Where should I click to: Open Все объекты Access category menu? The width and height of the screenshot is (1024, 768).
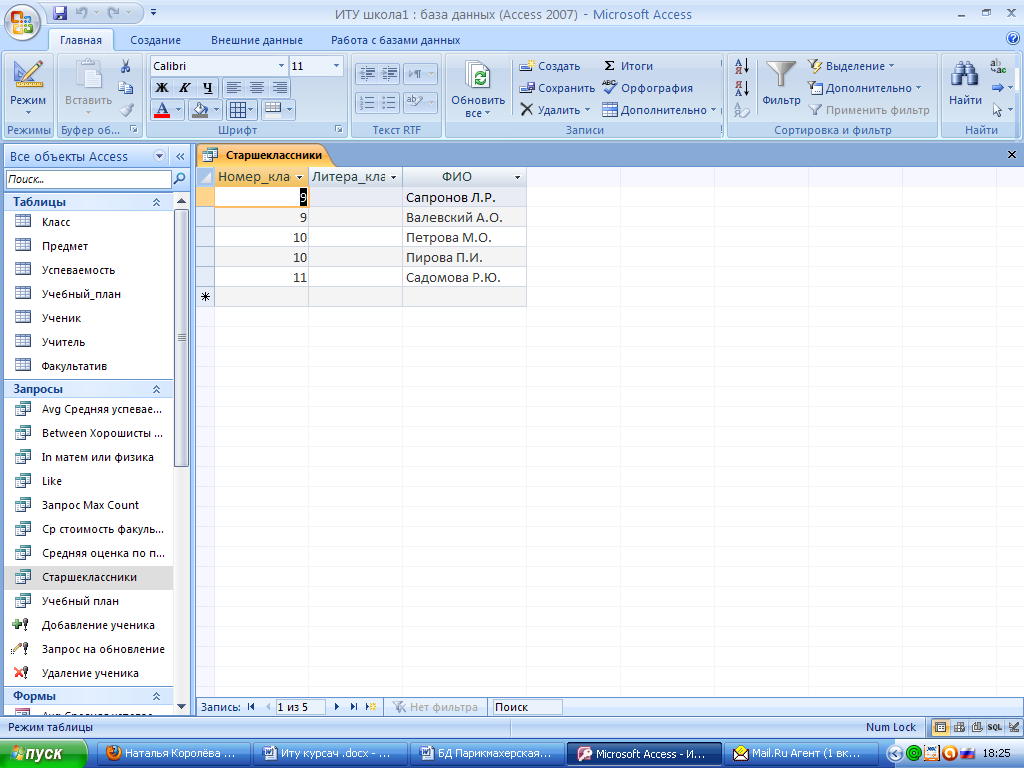(159, 156)
